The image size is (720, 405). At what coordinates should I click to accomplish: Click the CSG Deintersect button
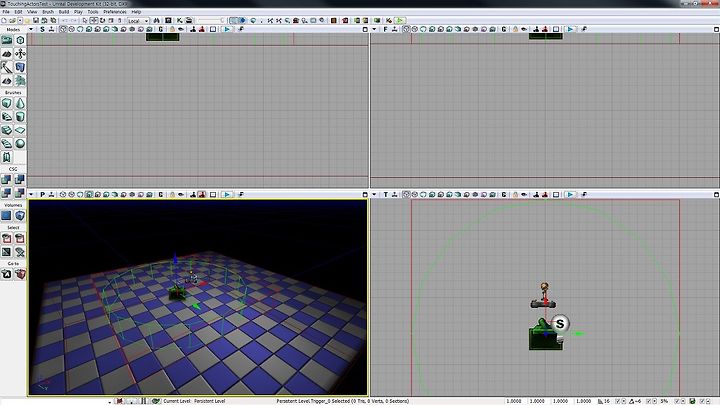tap(20, 193)
